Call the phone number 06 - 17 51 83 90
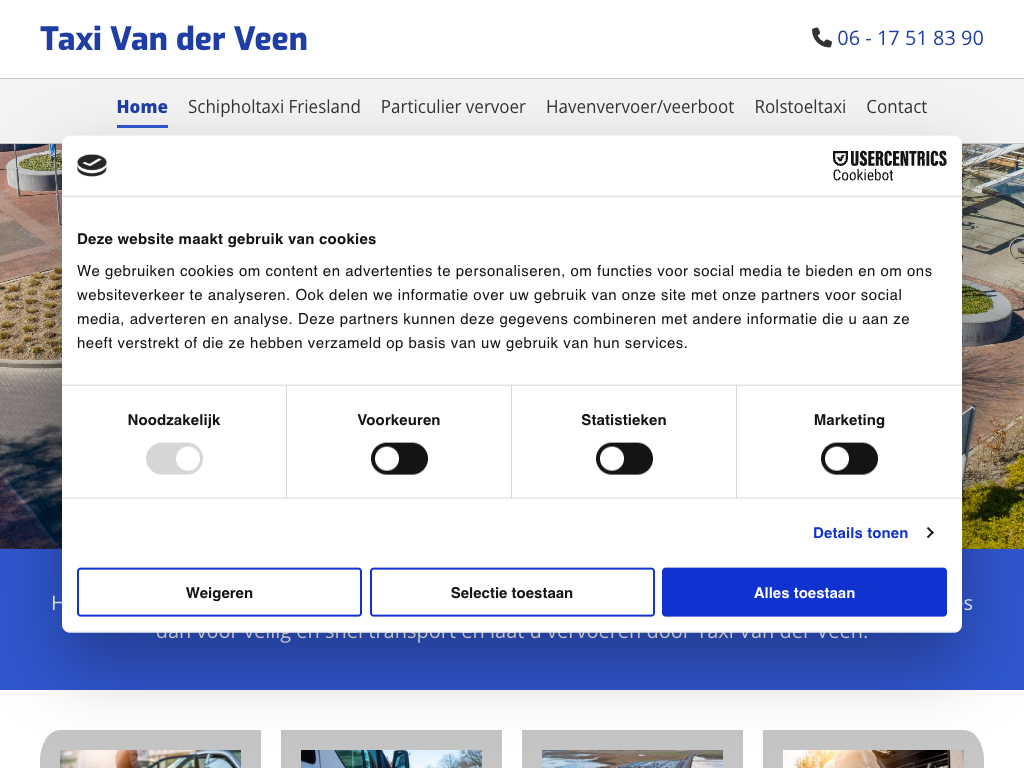This screenshot has width=1024, height=768. coord(910,38)
